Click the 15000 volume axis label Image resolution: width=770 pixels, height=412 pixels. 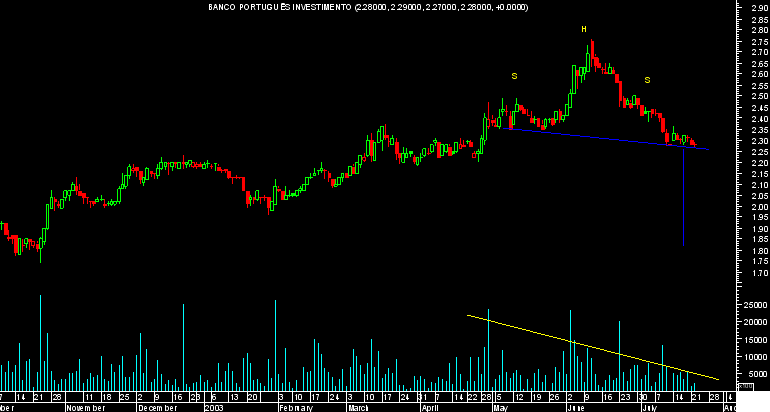[x=757, y=340]
